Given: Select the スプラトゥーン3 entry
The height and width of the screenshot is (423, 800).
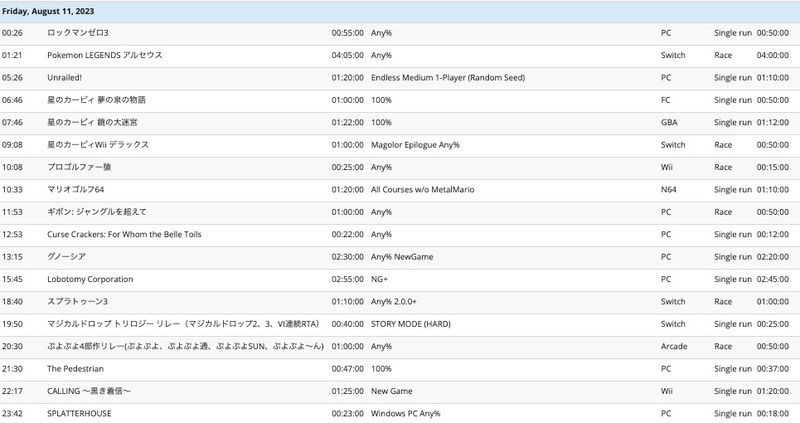Looking at the screenshot, I should click(x=77, y=302).
